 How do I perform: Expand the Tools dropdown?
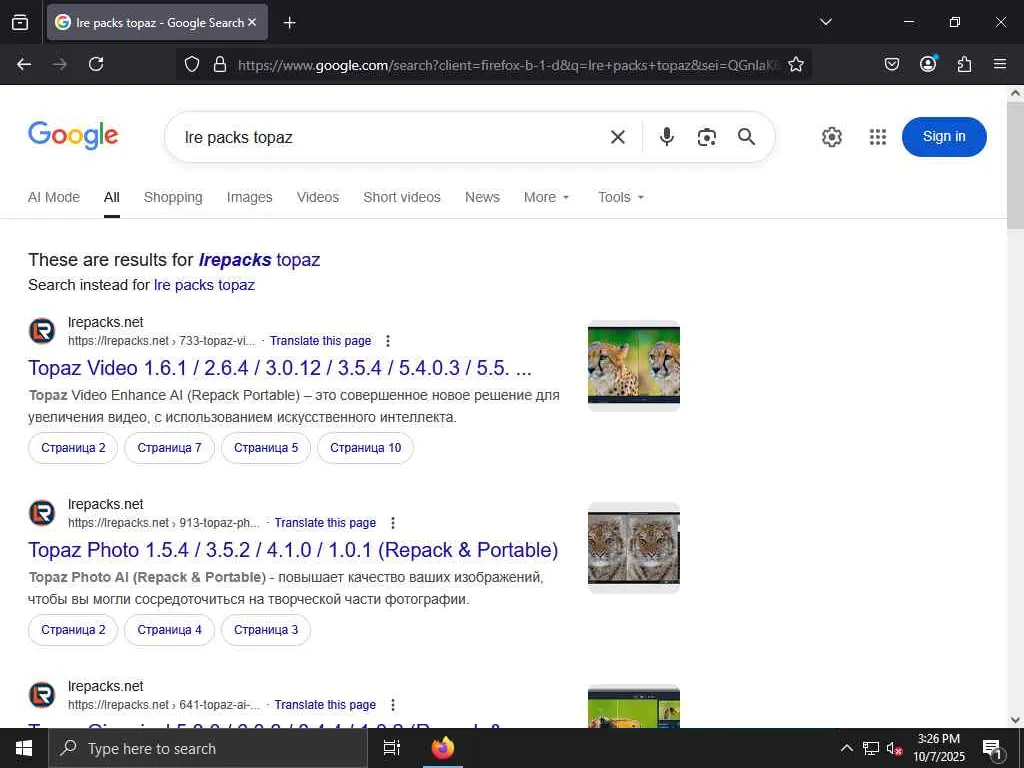(621, 197)
